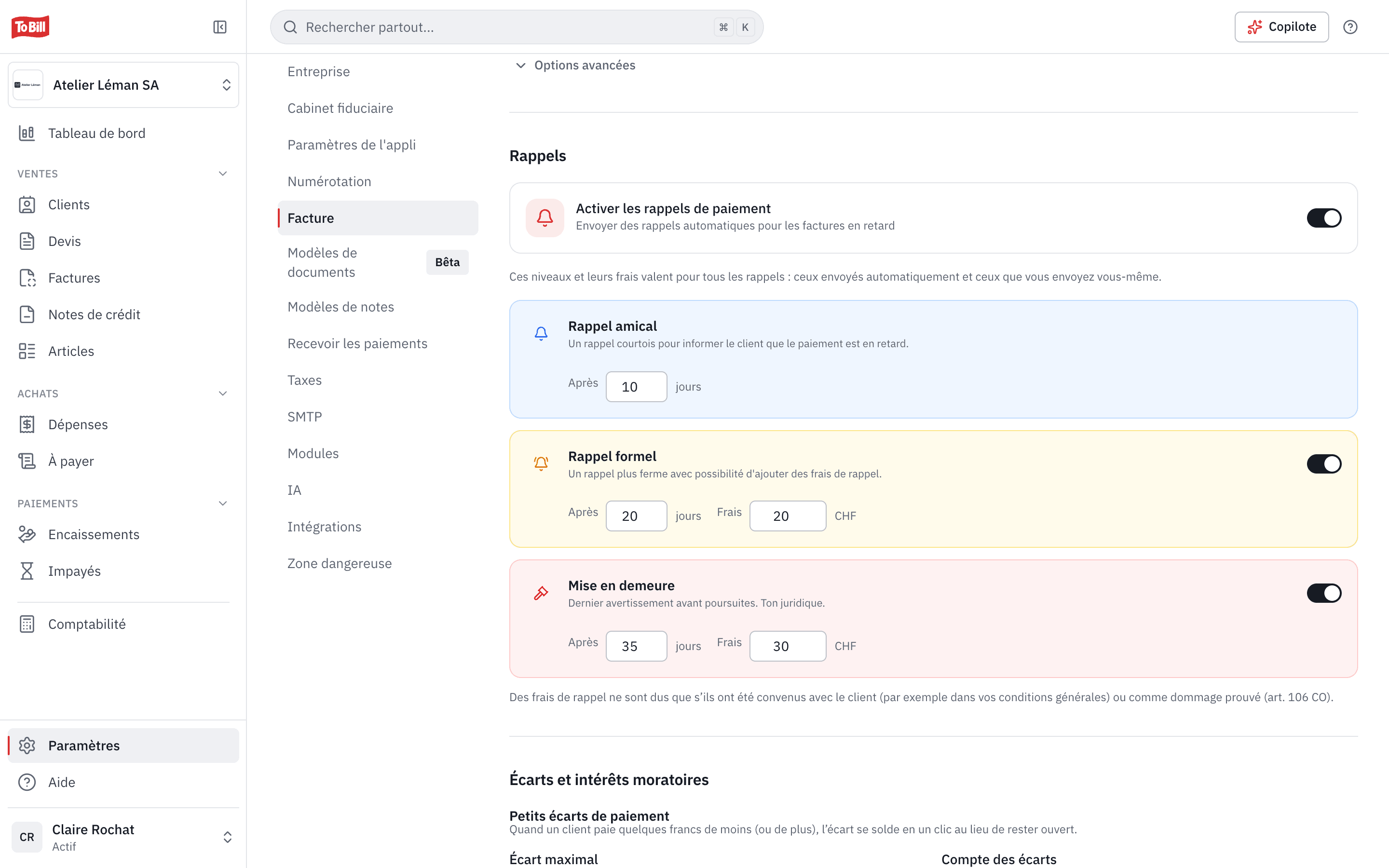Click the Rechercher partout search field
The height and width of the screenshot is (868, 1389).
pyautogui.click(x=517, y=27)
